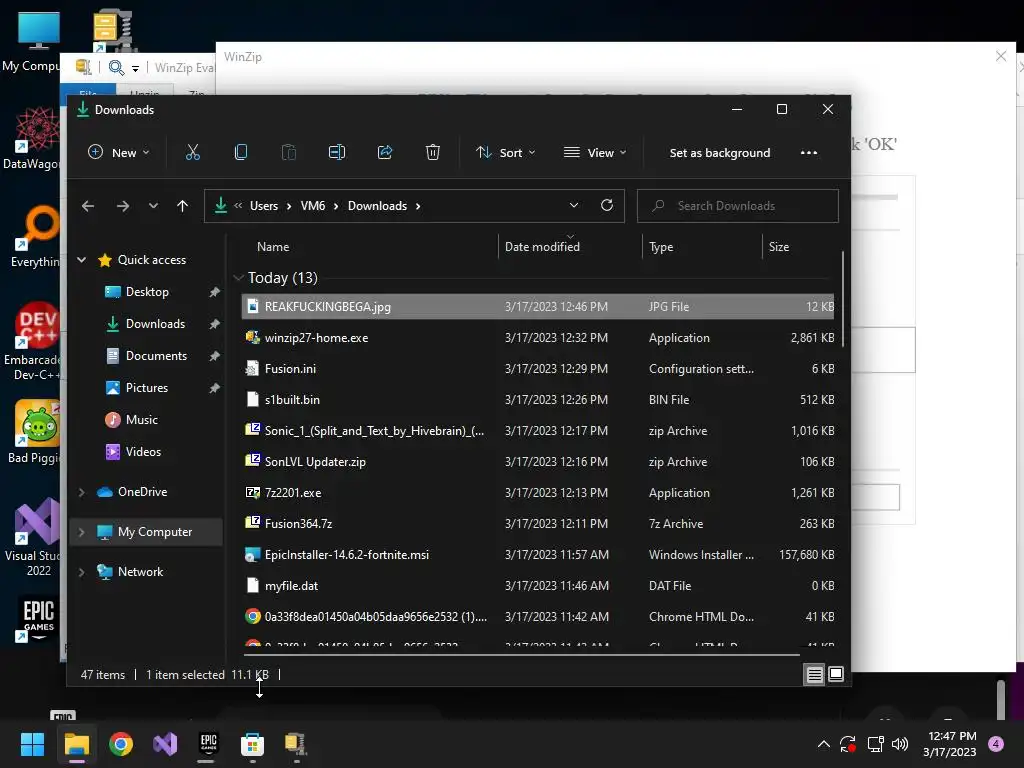Viewport: 1024px width, 768px height.
Task: Collapse the Today (13) group
Action: pos(238,278)
